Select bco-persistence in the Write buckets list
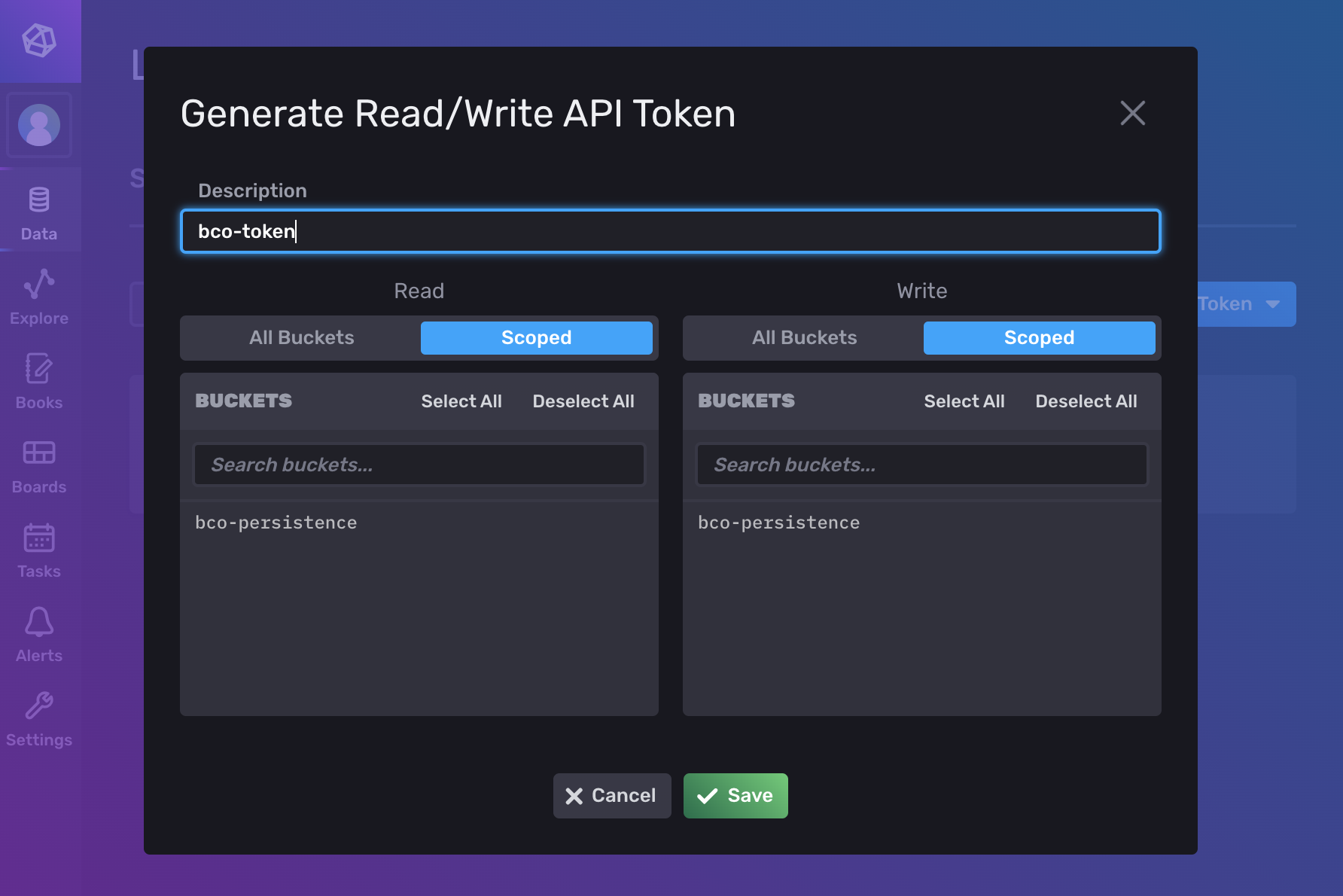 coord(779,522)
